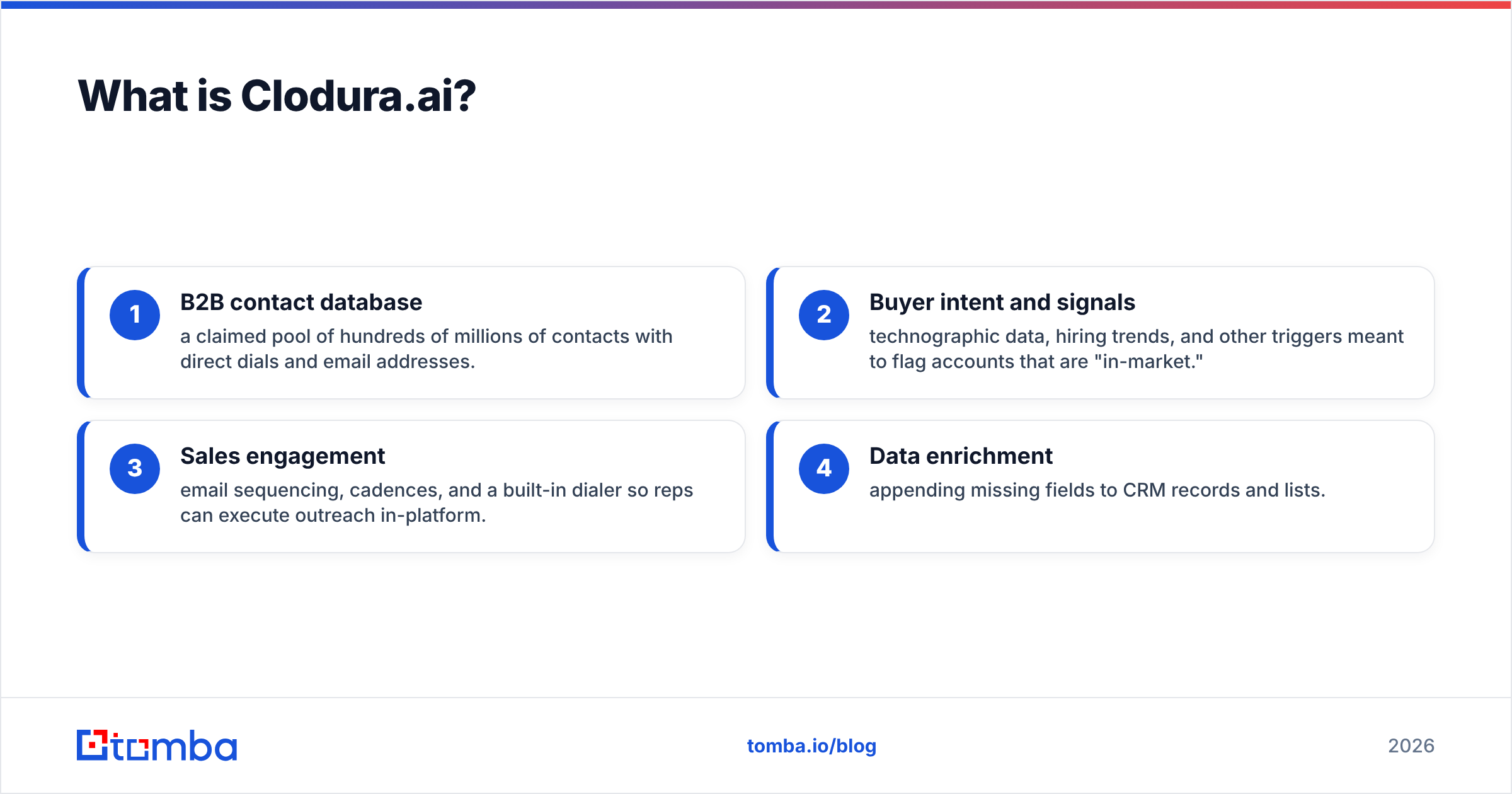Click the email sequencing description text
The height and width of the screenshot is (794, 1512).
(437, 503)
